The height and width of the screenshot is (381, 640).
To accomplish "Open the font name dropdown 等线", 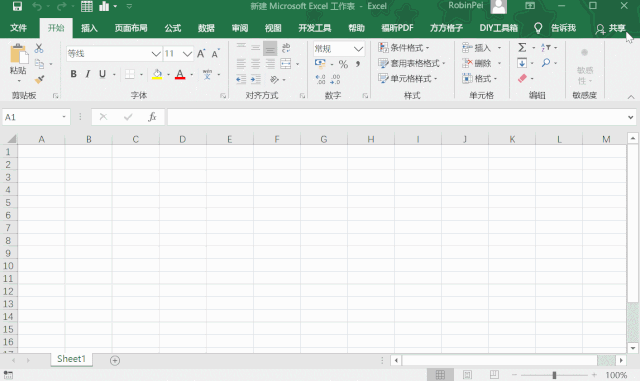I will point(156,53).
